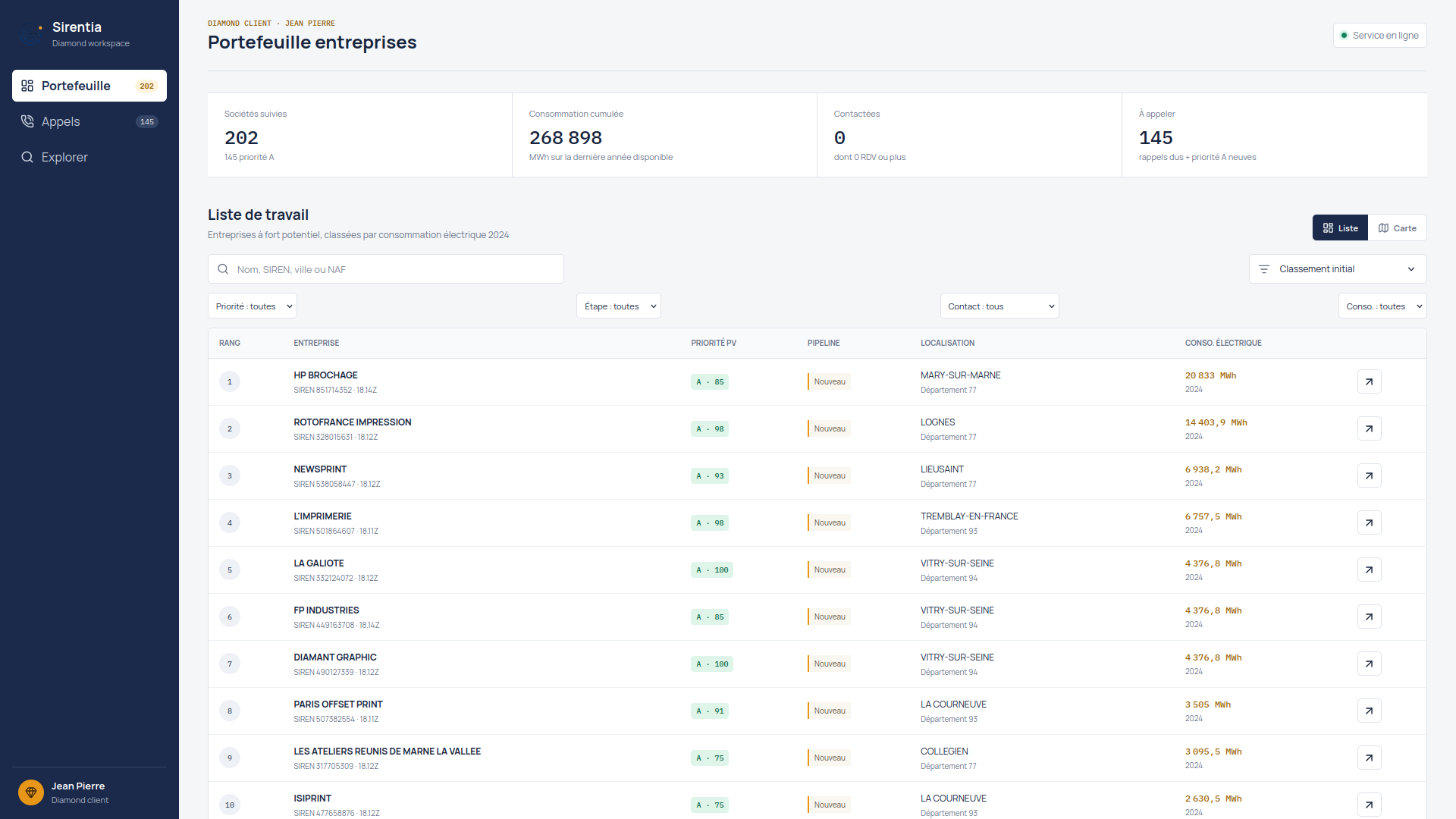Open DIAMANT GRAPHIC details arrow icon
The image size is (1456, 819).
(x=1369, y=664)
